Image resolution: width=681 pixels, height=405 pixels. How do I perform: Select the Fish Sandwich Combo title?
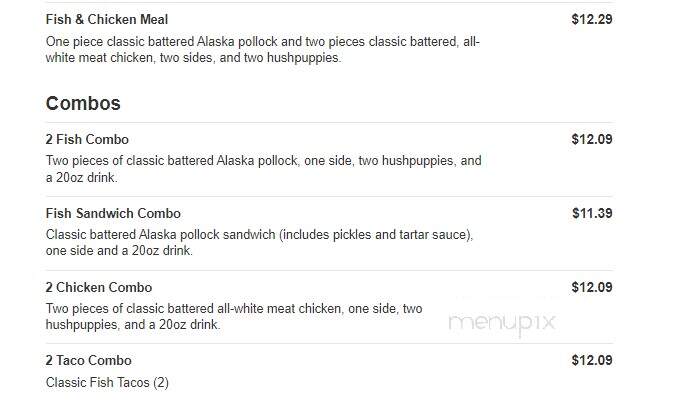(x=113, y=214)
